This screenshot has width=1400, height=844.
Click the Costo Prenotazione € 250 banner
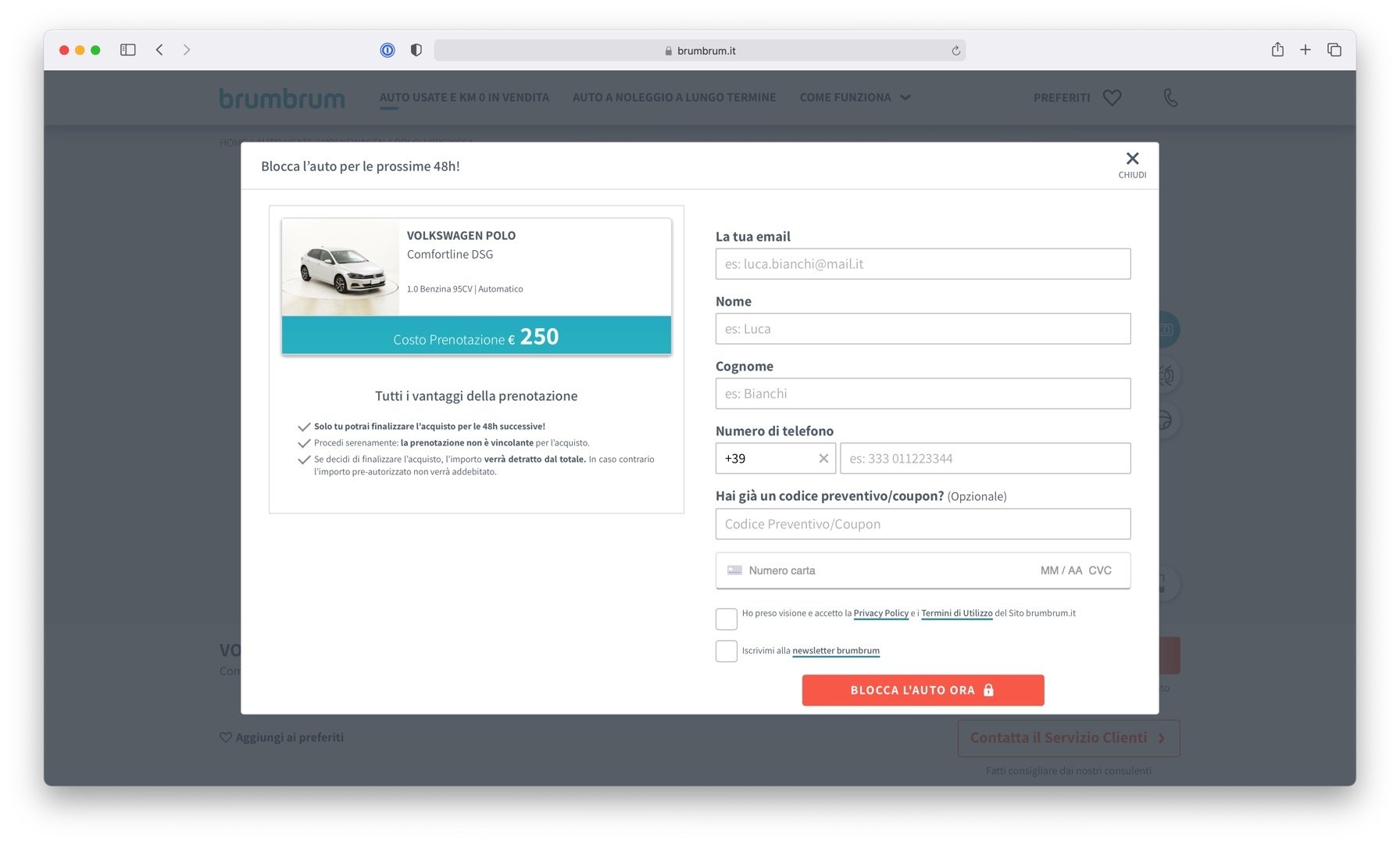coord(477,336)
